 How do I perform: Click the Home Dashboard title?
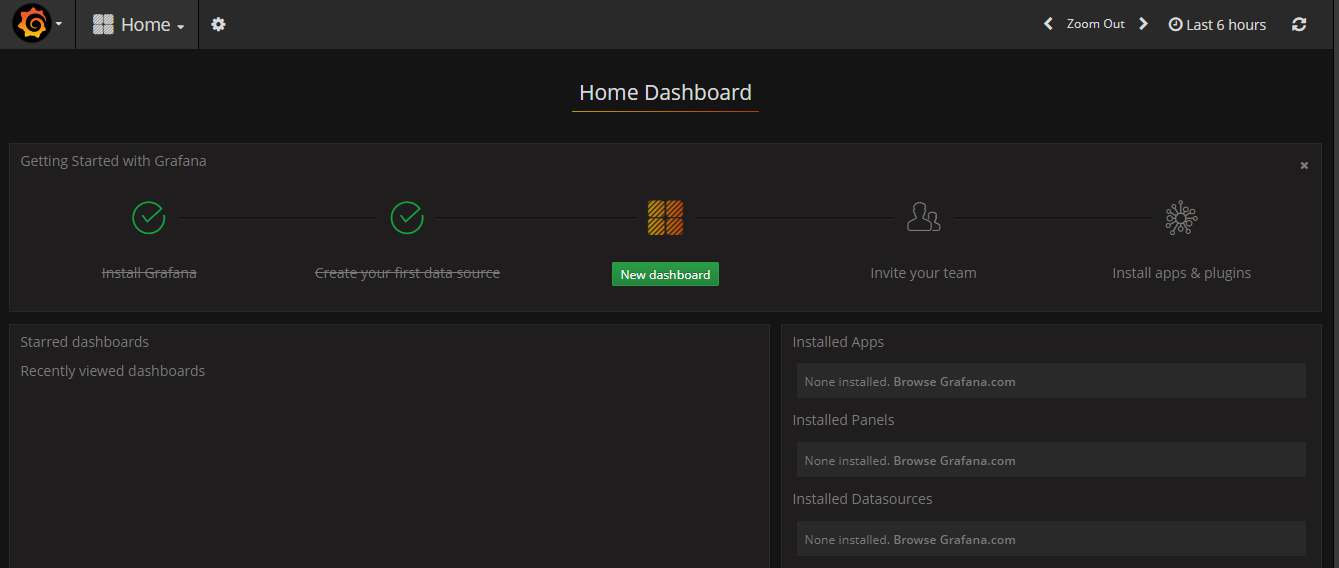click(x=665, y=93)
